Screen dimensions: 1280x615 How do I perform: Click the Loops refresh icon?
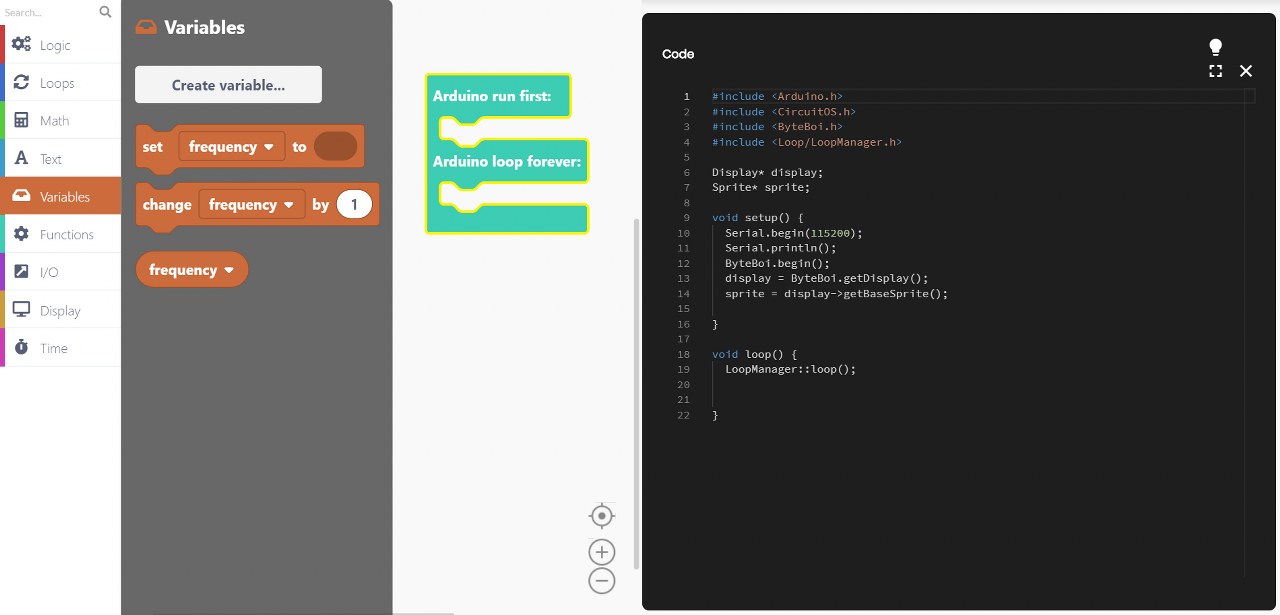coord(21,83)
